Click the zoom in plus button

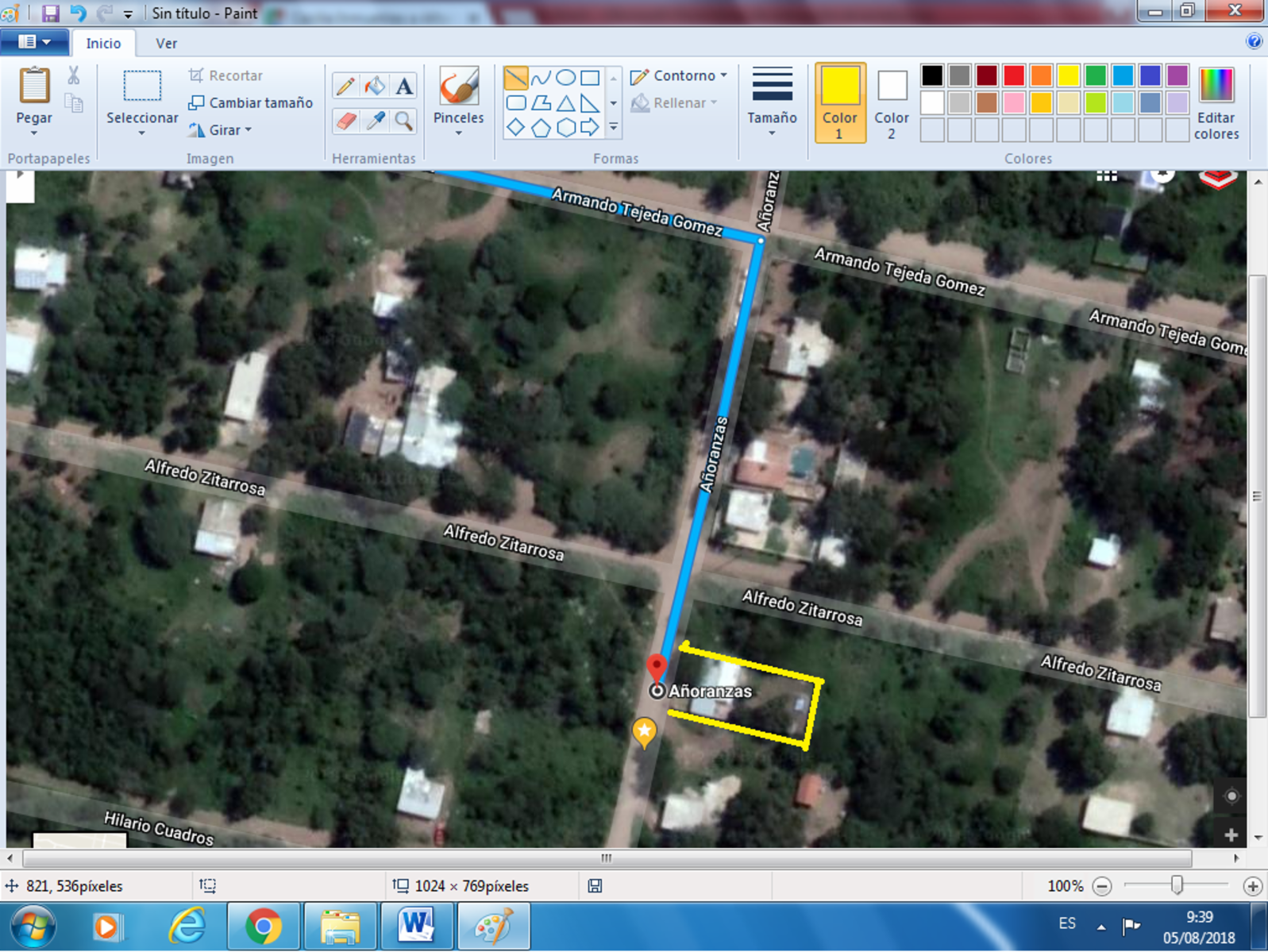point(1252,886)
